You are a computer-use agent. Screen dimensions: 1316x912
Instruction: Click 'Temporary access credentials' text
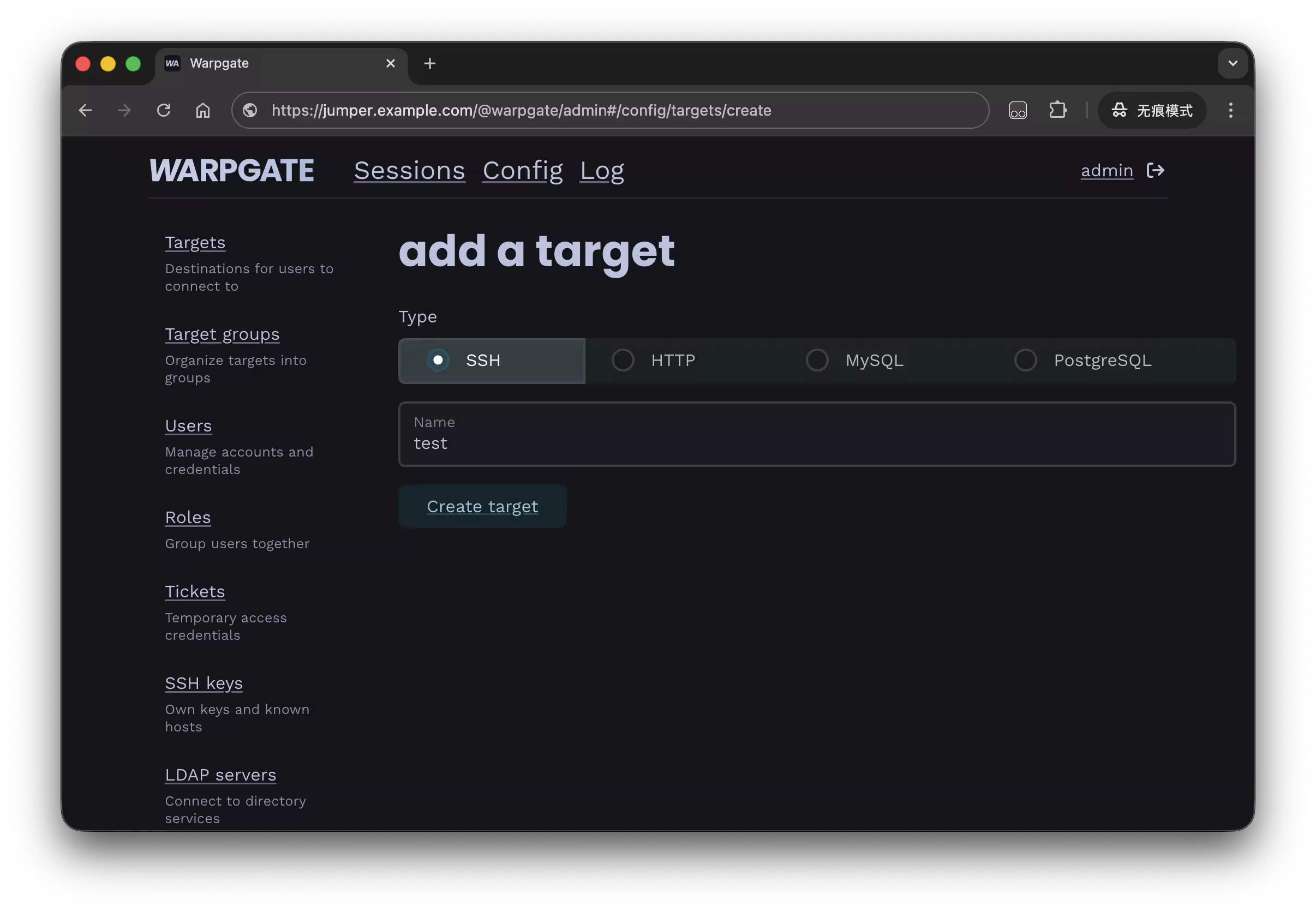(x=226, y=626)
